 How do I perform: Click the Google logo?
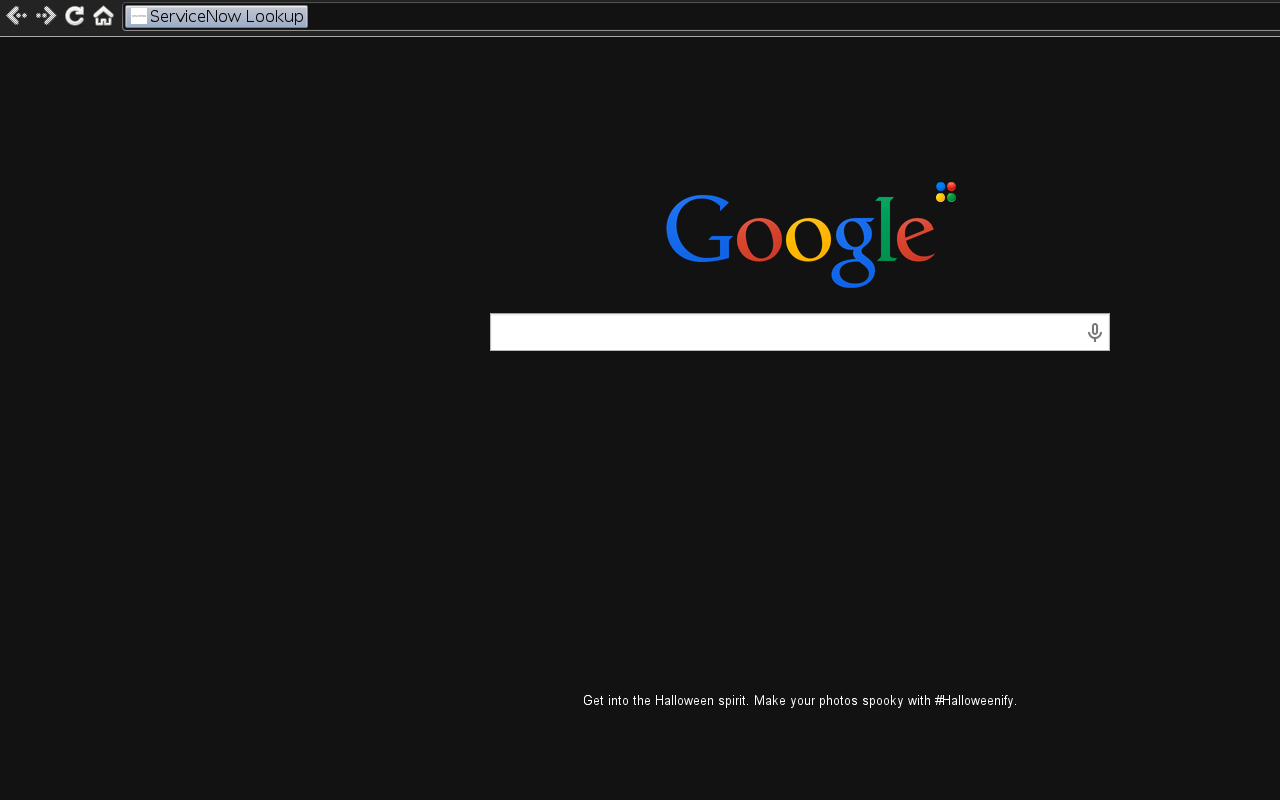(800, 240)
